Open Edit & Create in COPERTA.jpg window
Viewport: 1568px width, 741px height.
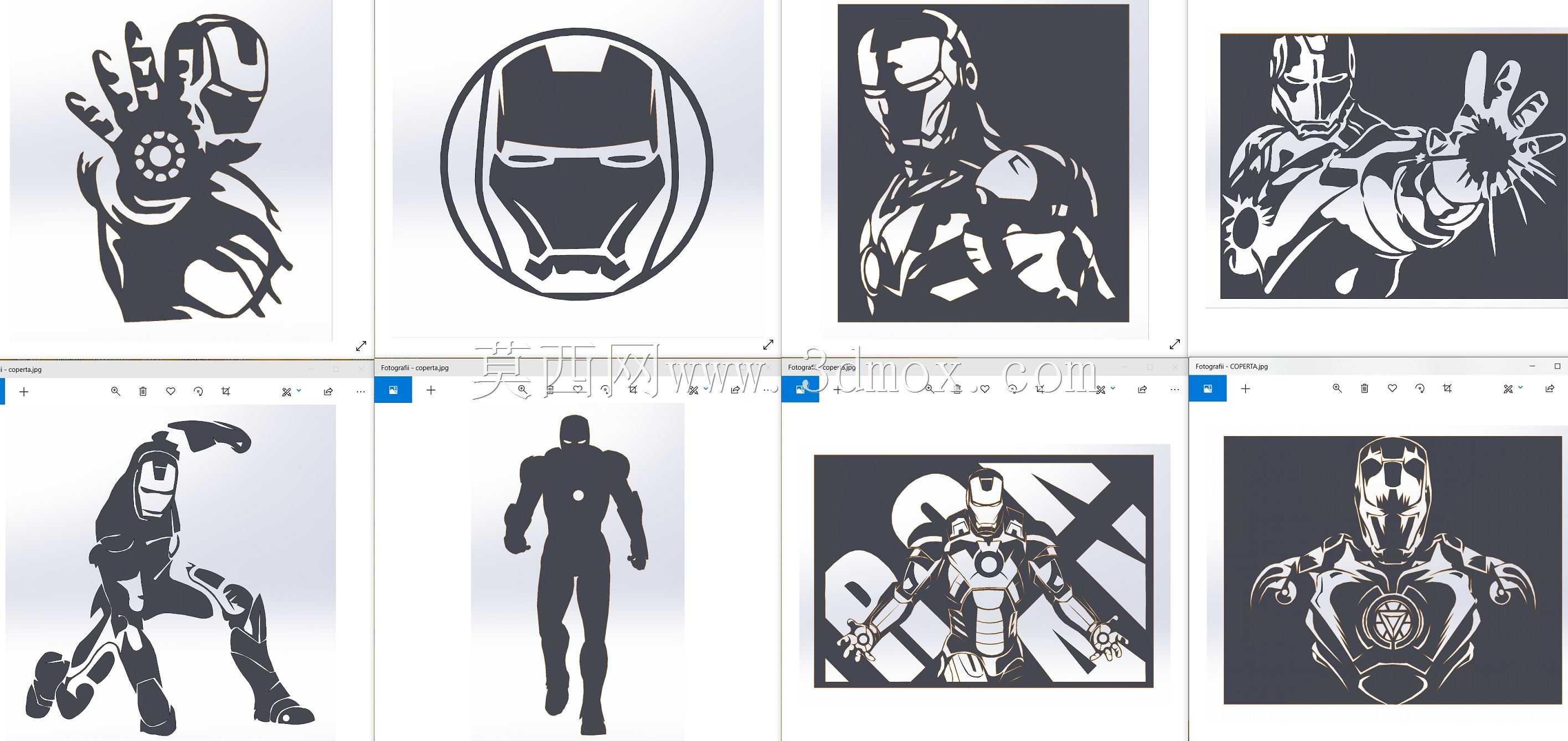[x=1508, y=388]
